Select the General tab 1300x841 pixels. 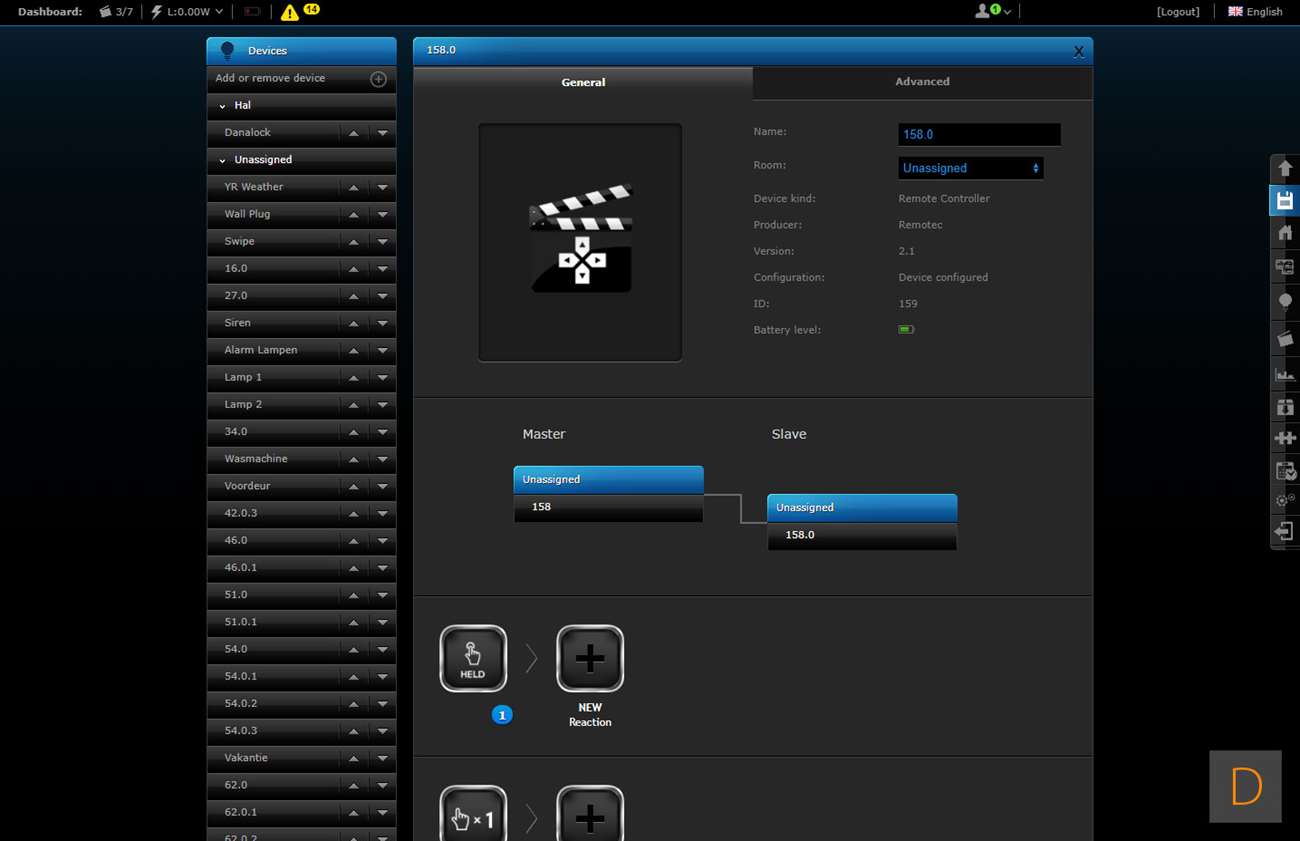(x=583, y=82)
